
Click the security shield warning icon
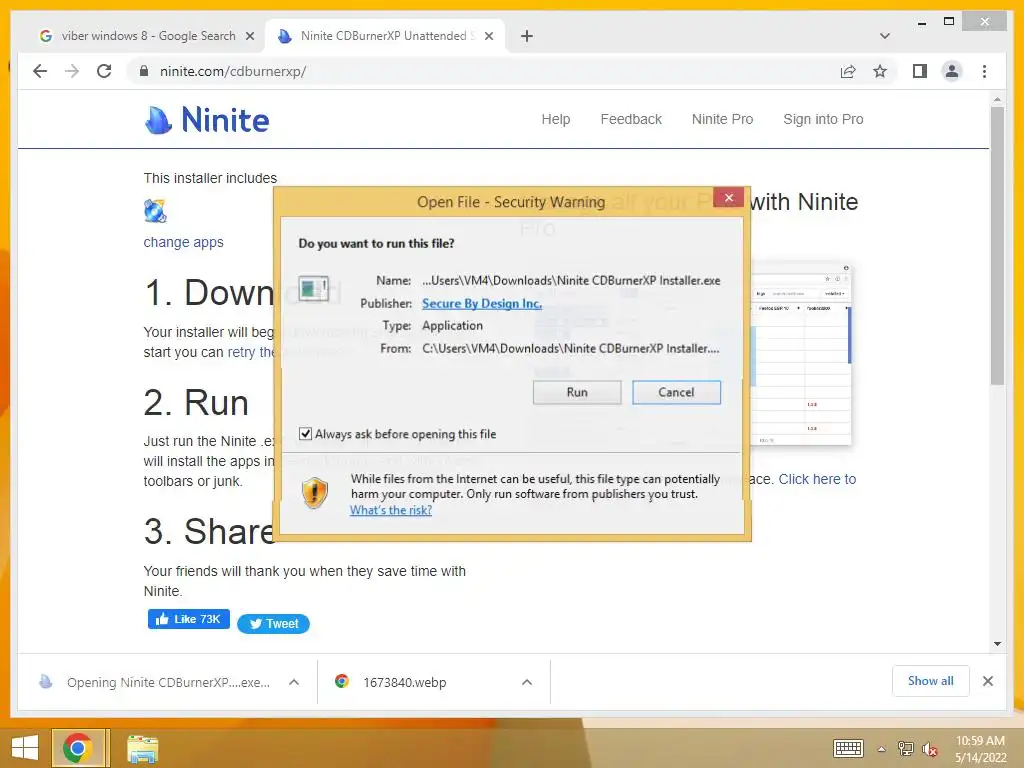pos(315,493)
